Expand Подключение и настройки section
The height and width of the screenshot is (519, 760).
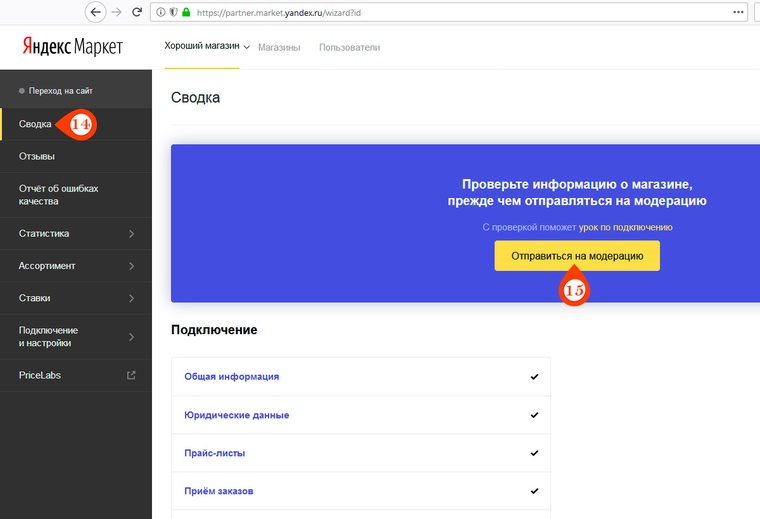pyautogui.click(x=131, y=337)
